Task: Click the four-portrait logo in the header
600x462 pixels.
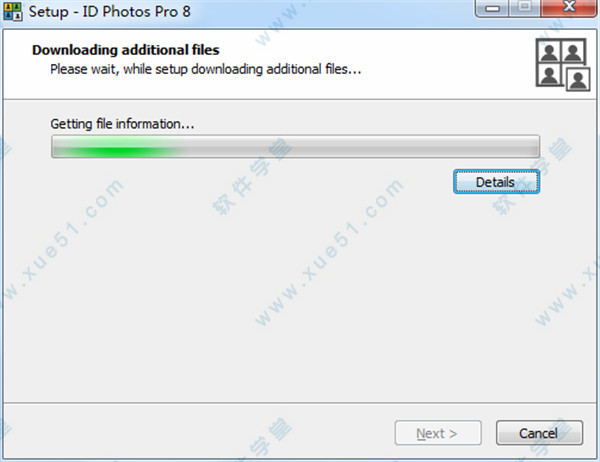Action: 563,65
